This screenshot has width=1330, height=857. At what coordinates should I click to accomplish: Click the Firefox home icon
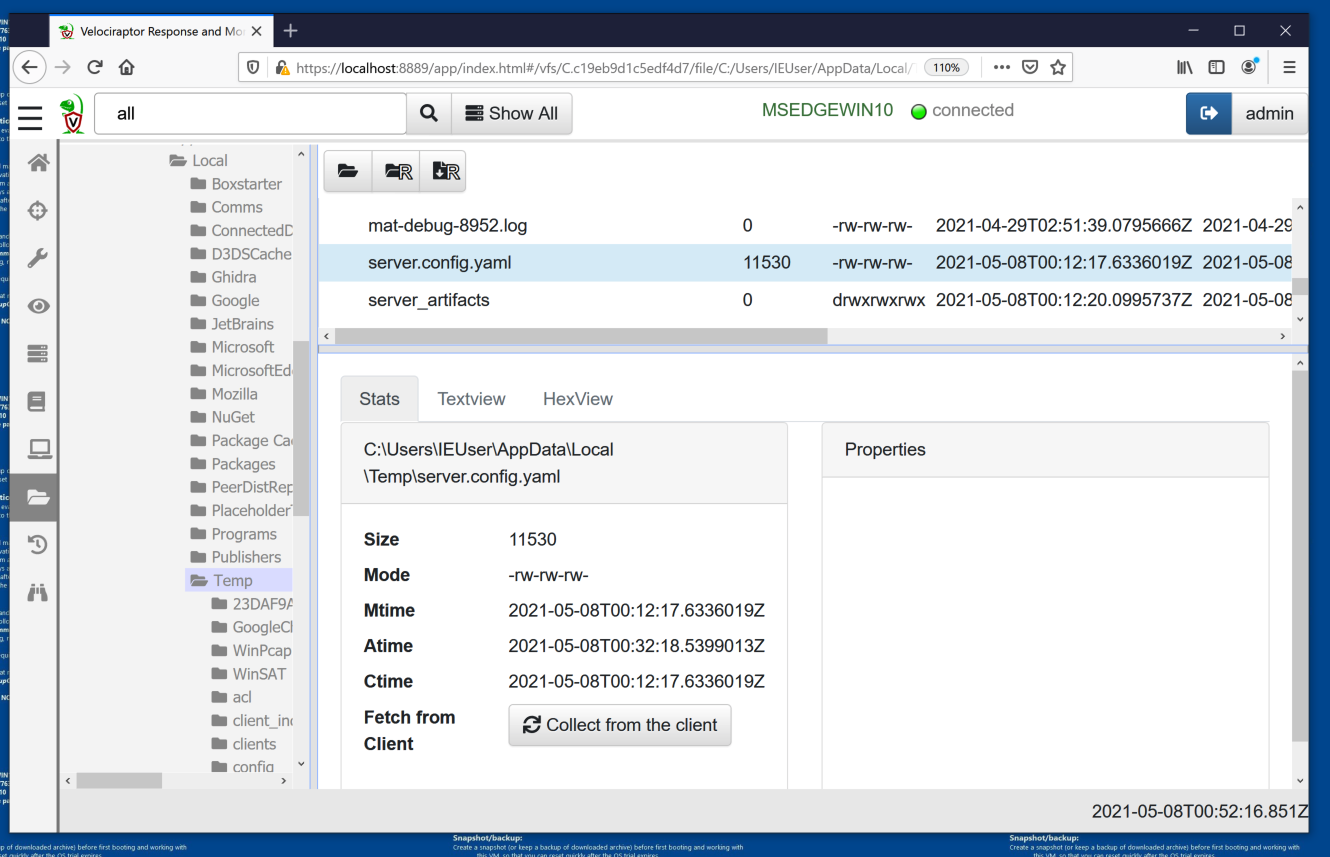126,68
